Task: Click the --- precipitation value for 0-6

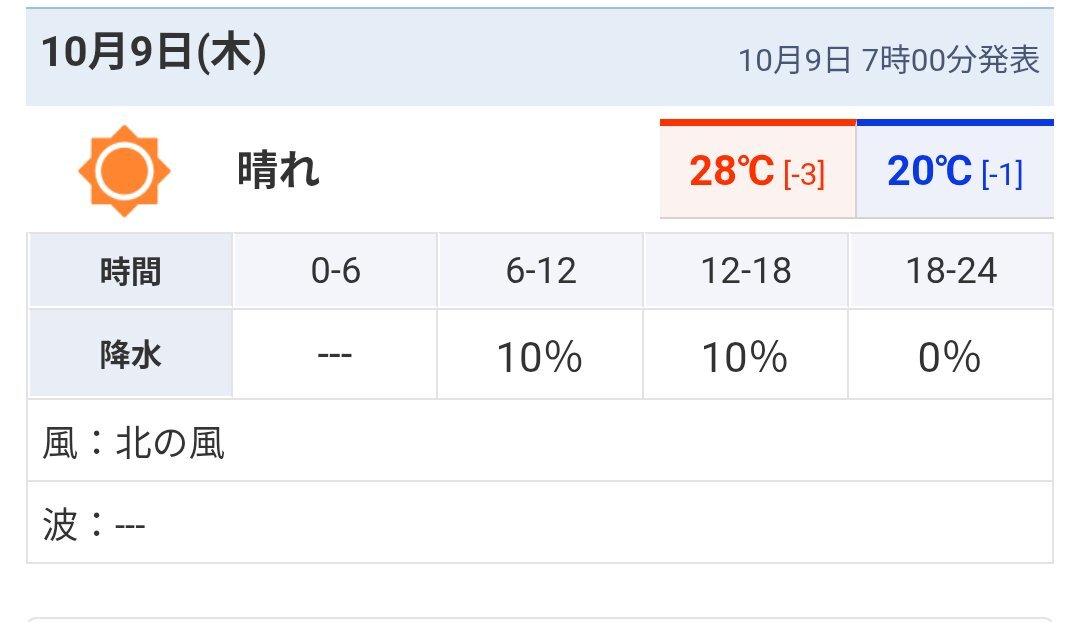Action: click(335, 357)
